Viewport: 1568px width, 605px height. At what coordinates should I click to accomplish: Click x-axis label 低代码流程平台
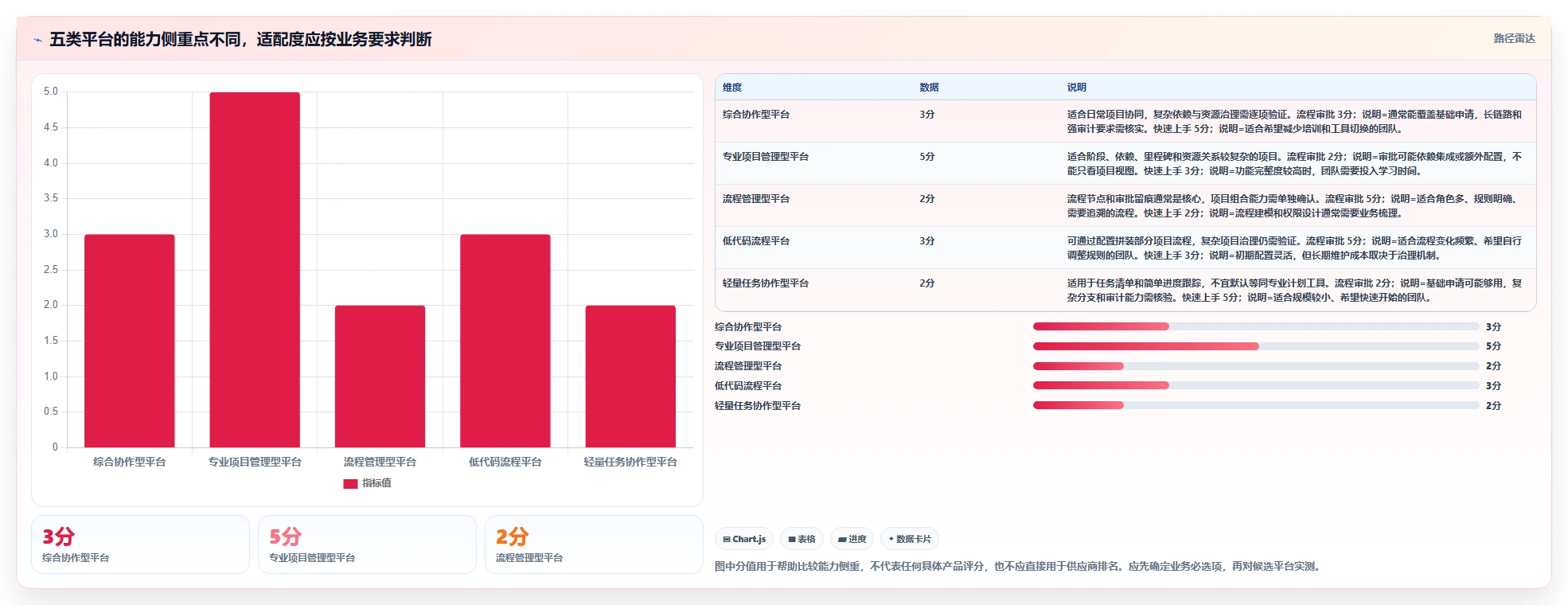point(505,462)
